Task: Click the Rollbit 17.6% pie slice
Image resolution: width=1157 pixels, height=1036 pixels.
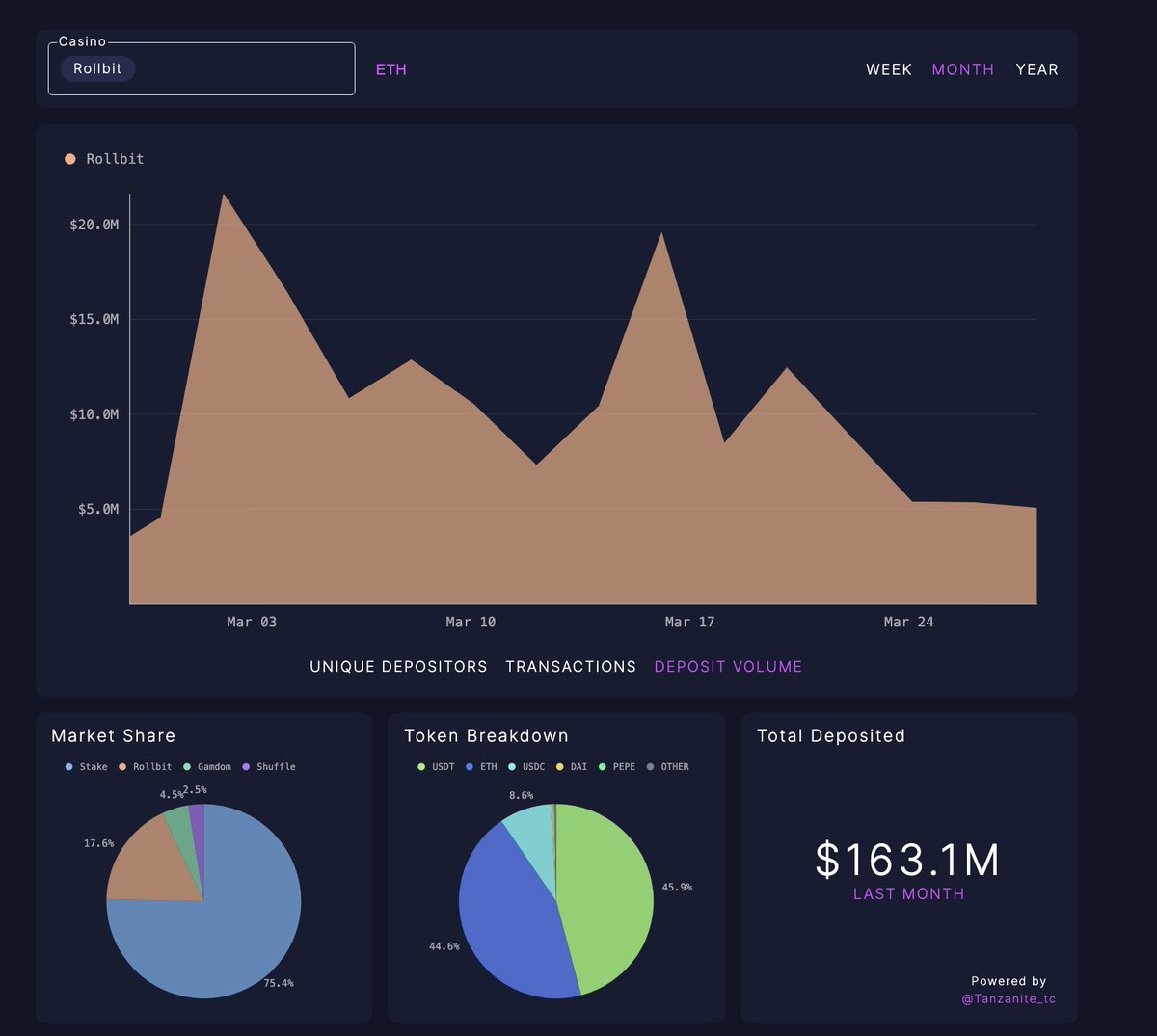Action: coord(154,863)
